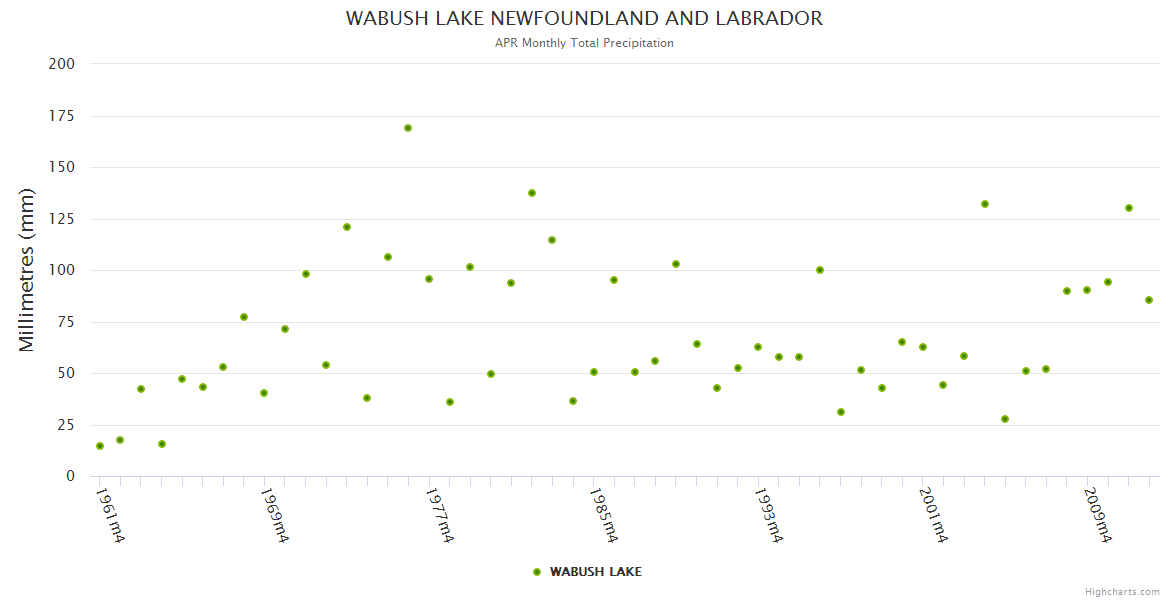The height and width of the screenshot is (600, 1170).
Task: Toggle the WABUSH LAKE series legend label
Action: pos(595,572)
